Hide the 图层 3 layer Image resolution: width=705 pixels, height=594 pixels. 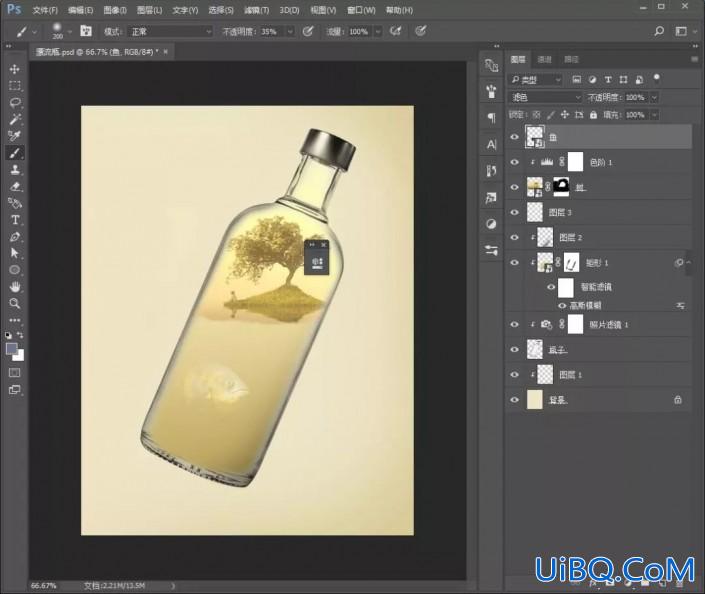515,212
